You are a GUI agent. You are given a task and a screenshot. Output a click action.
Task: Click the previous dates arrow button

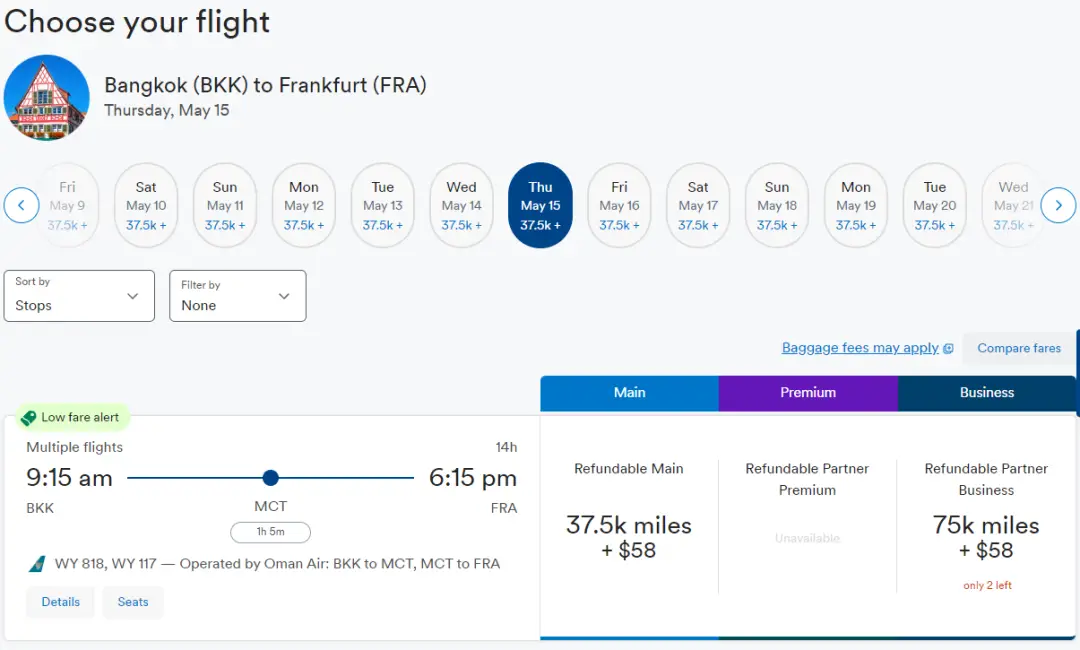pos(21,206)
